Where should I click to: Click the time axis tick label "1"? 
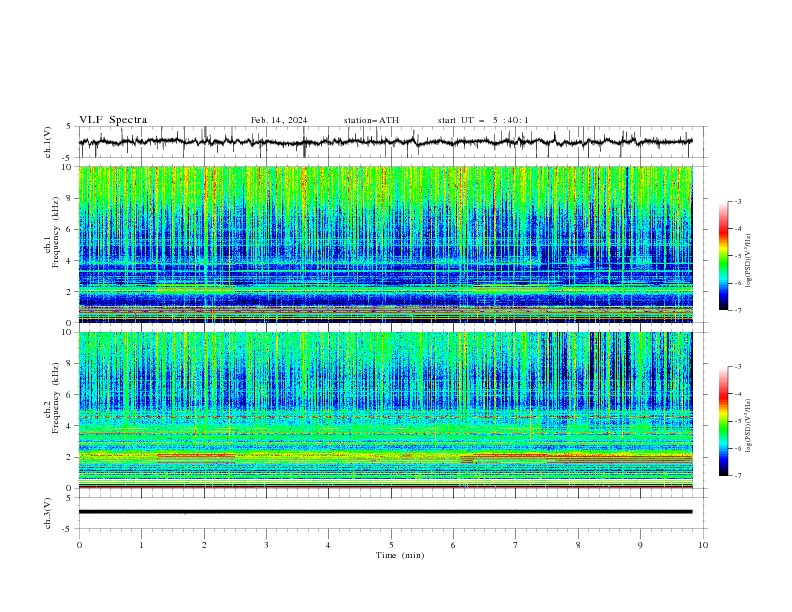pyautogui.click(x=141, y=545)
